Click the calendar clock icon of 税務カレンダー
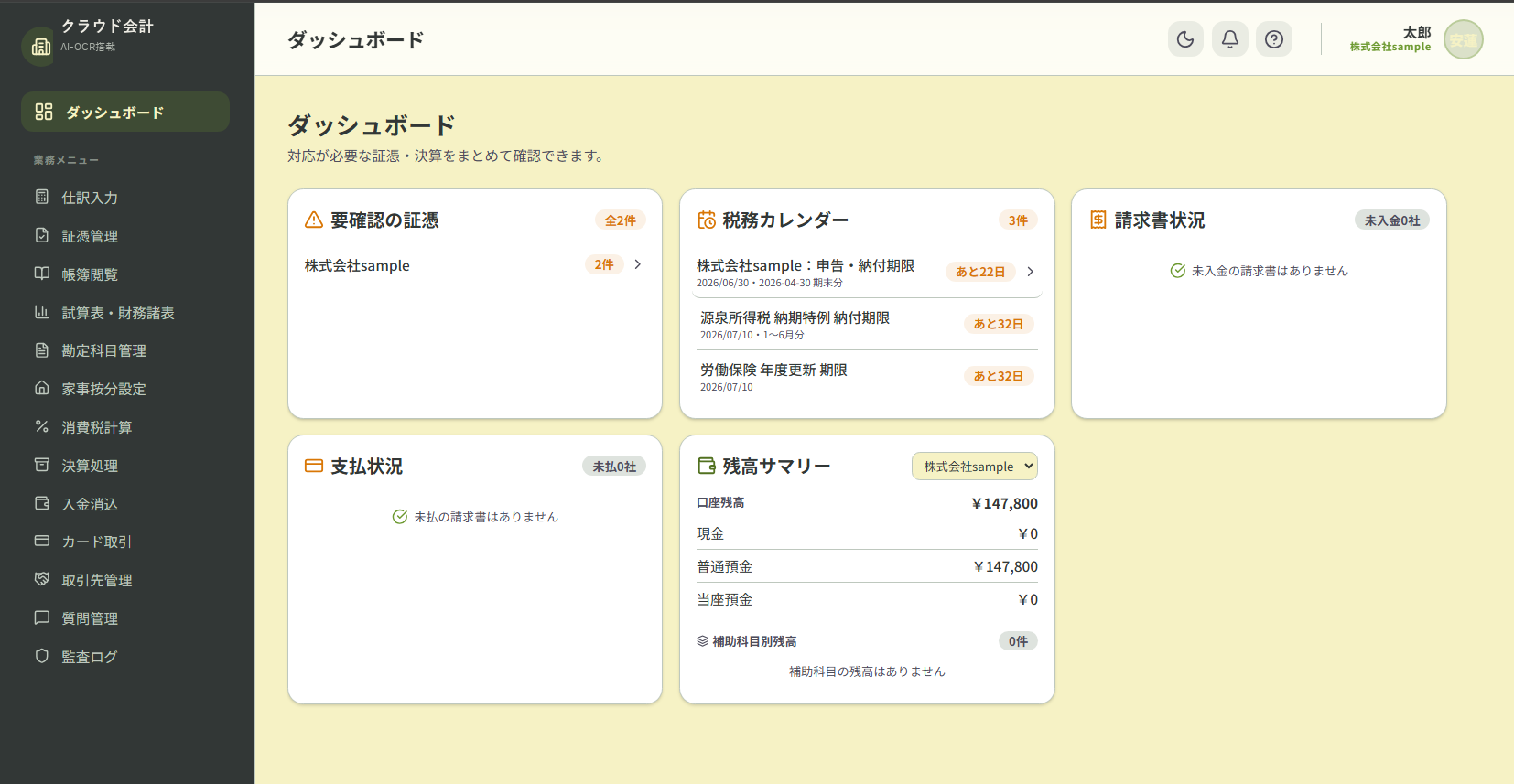Screen dimensions: 1514x784 click(707, 220)
